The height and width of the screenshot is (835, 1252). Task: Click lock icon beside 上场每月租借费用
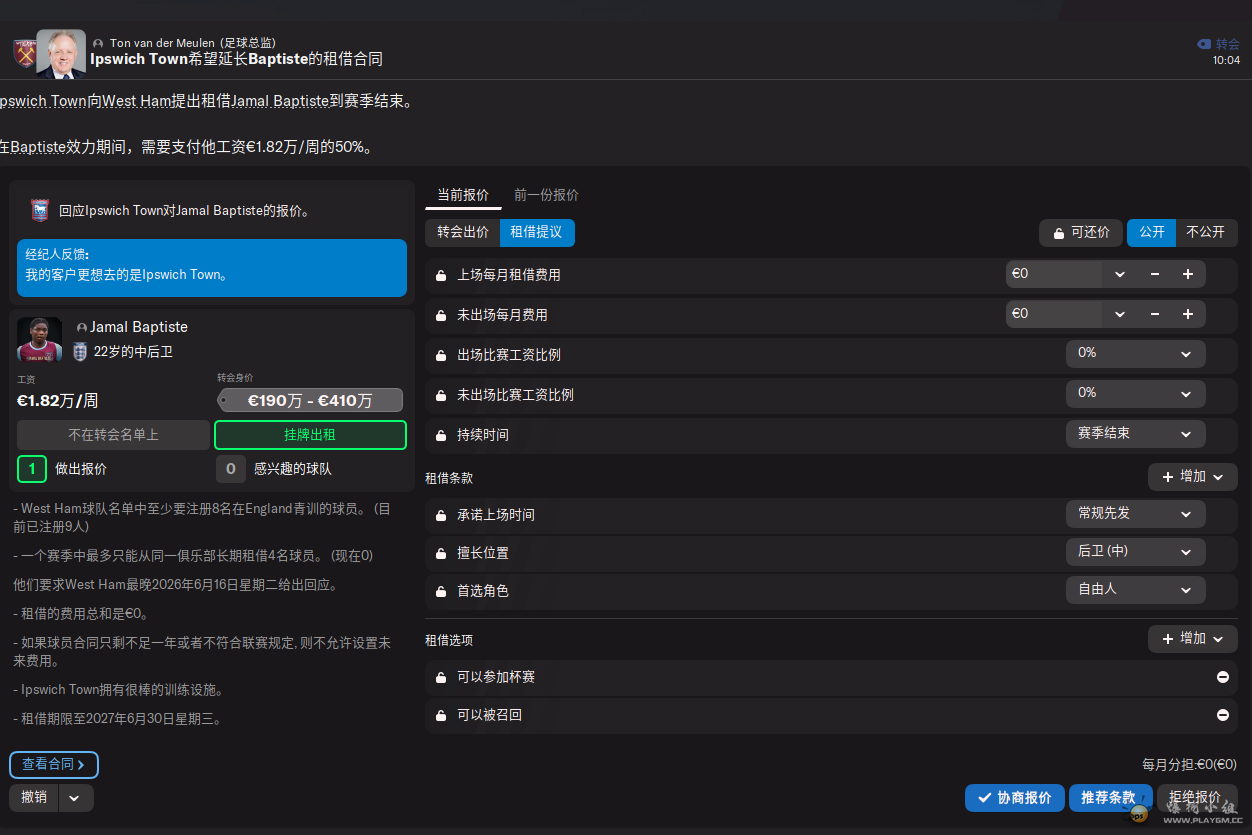point(441,275)
